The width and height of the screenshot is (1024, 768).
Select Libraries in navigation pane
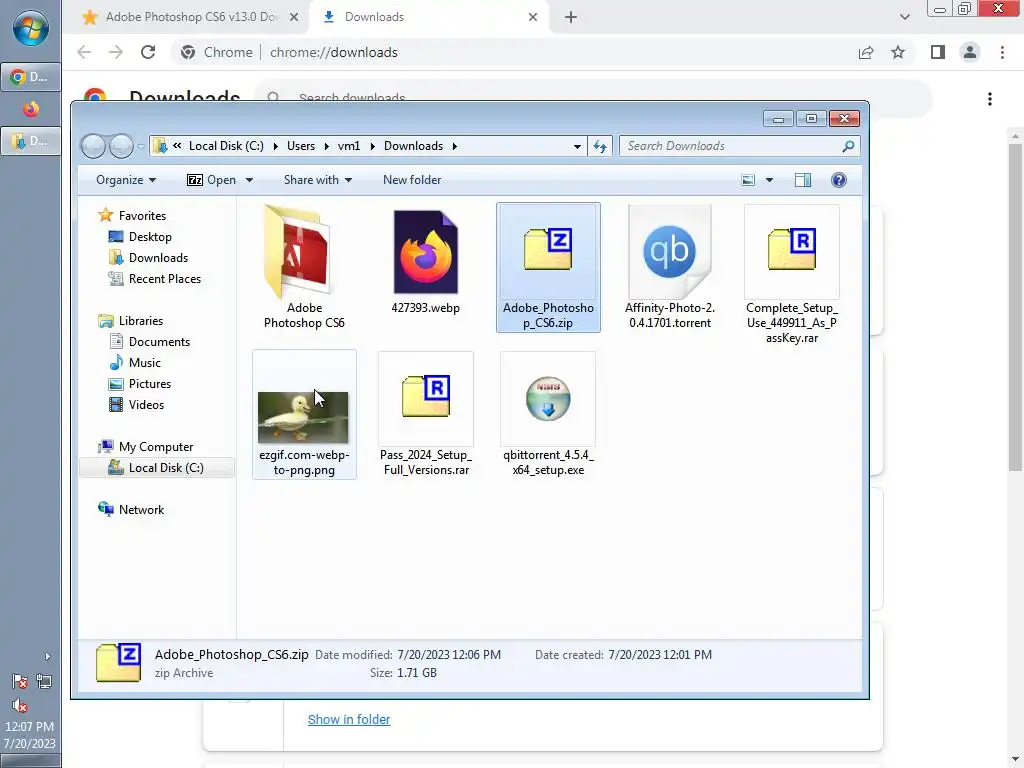140,321
